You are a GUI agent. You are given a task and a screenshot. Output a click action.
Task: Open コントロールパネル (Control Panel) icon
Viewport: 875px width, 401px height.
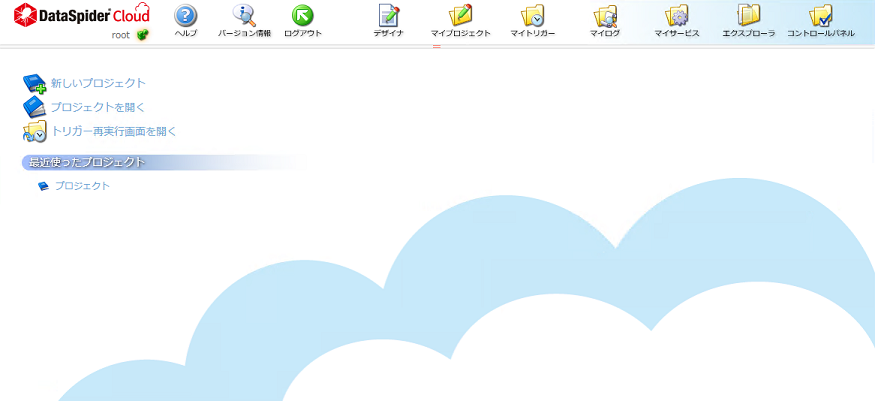821,16
